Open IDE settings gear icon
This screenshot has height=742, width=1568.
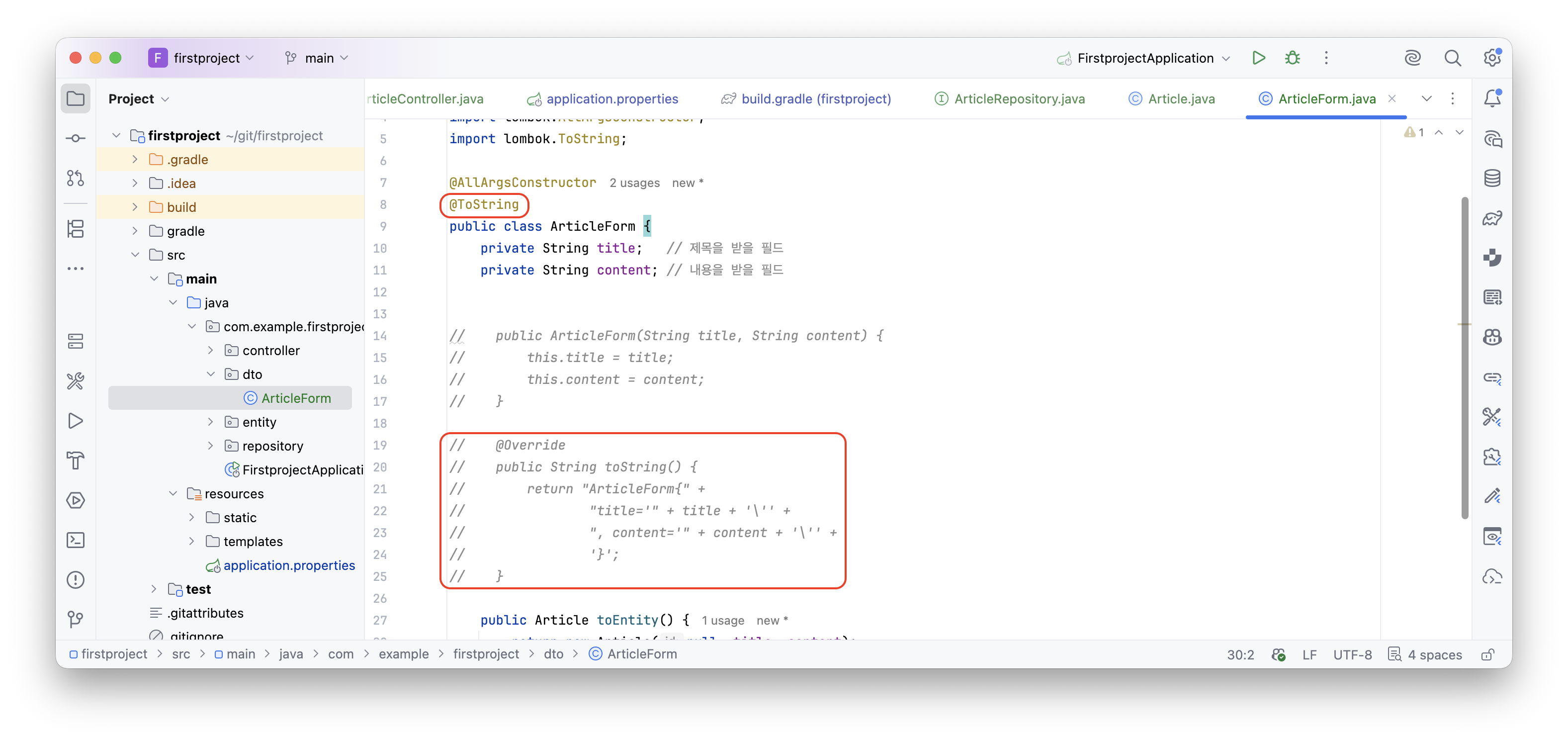pyautogui.click(x=1491, y=58)
